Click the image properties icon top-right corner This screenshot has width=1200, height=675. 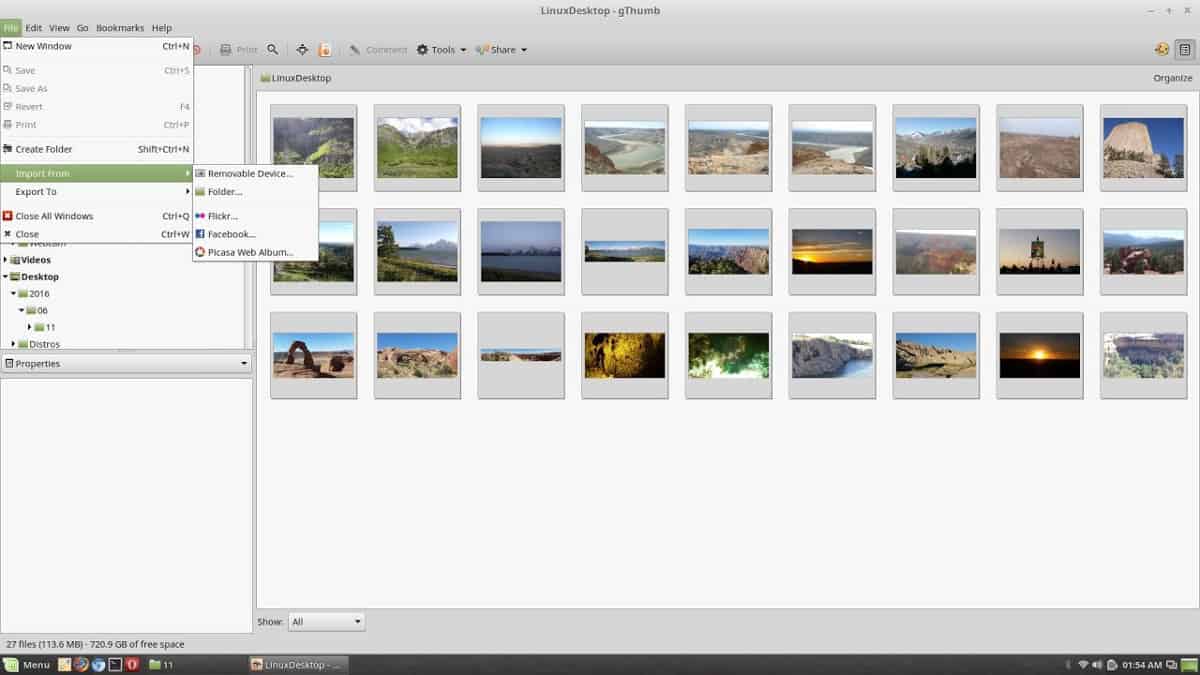coord(1185,48)
